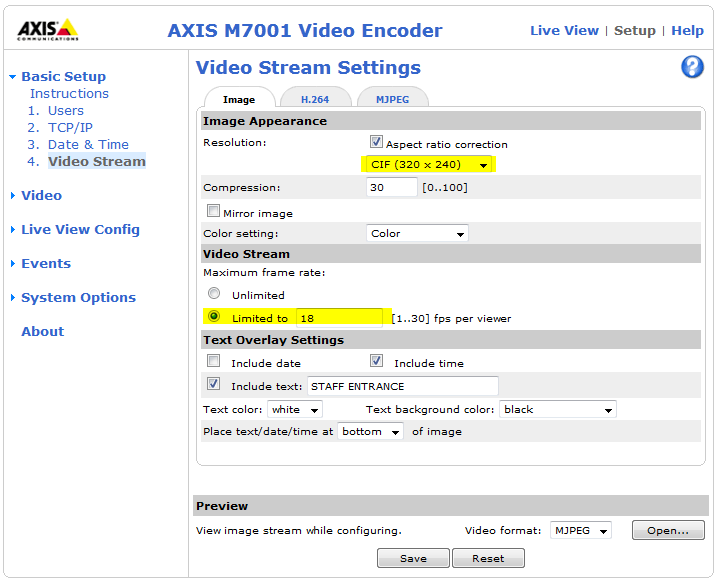This screenshot has width=718, height=584.
Task: Go to the Live View link
Action: pyautogui.click(x=564, y=30)
